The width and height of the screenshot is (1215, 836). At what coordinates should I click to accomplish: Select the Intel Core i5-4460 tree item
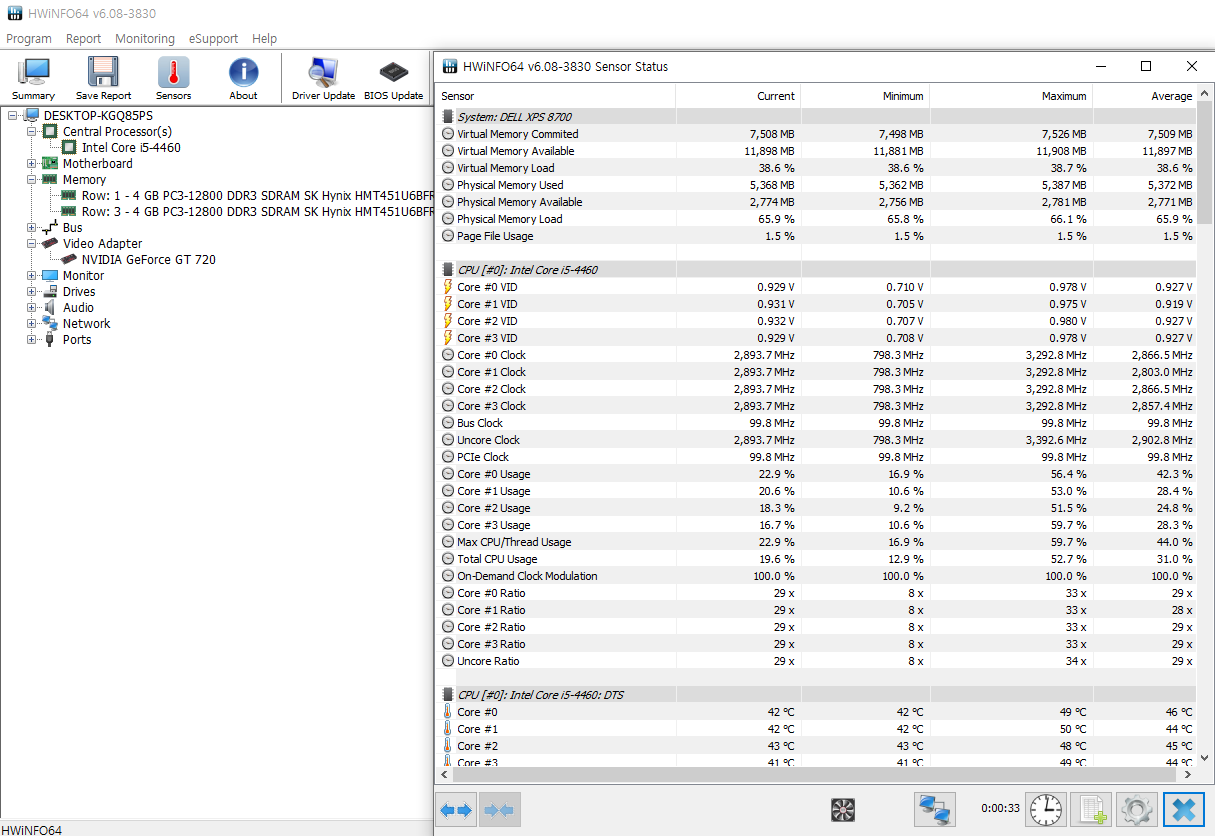tap(131, 147)
